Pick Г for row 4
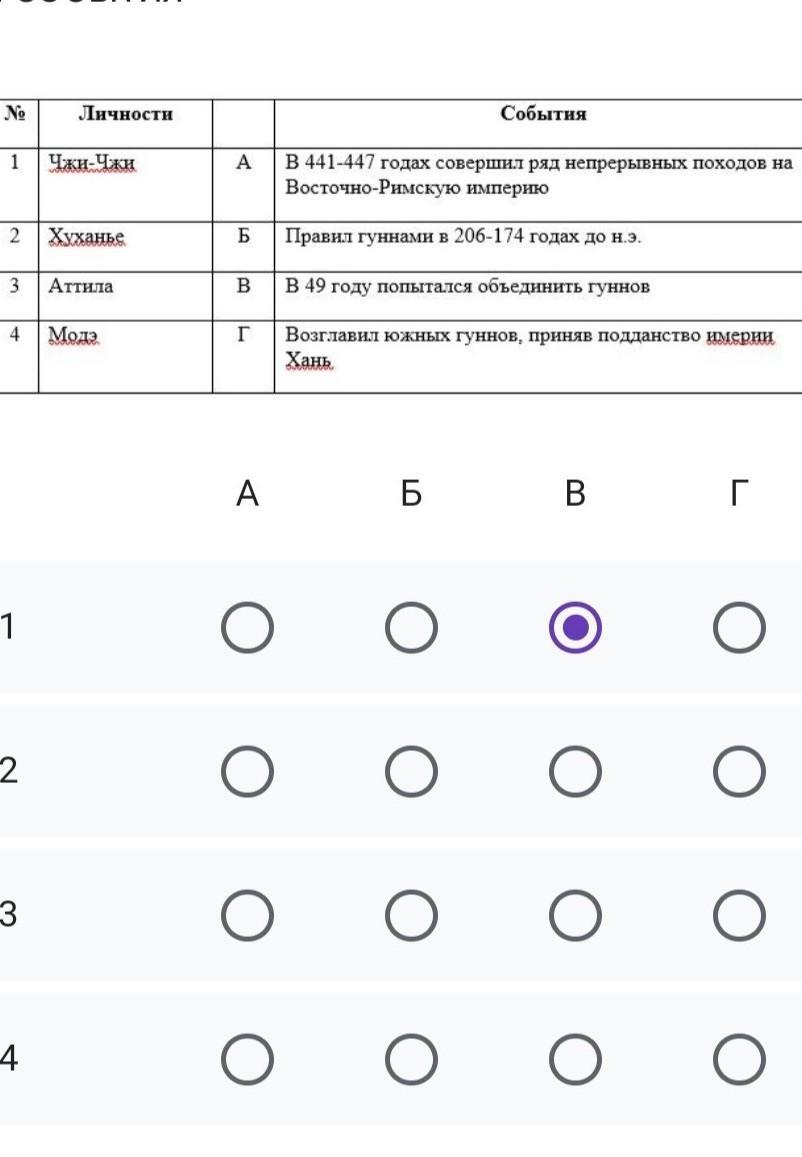Viewport: 802px width, 1157px height. 739,1059
